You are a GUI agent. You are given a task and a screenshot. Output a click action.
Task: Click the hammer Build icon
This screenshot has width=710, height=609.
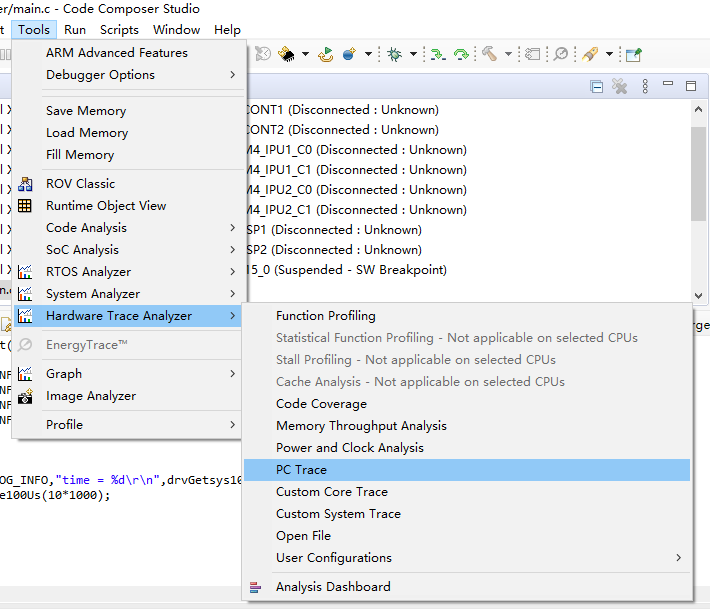489,54
